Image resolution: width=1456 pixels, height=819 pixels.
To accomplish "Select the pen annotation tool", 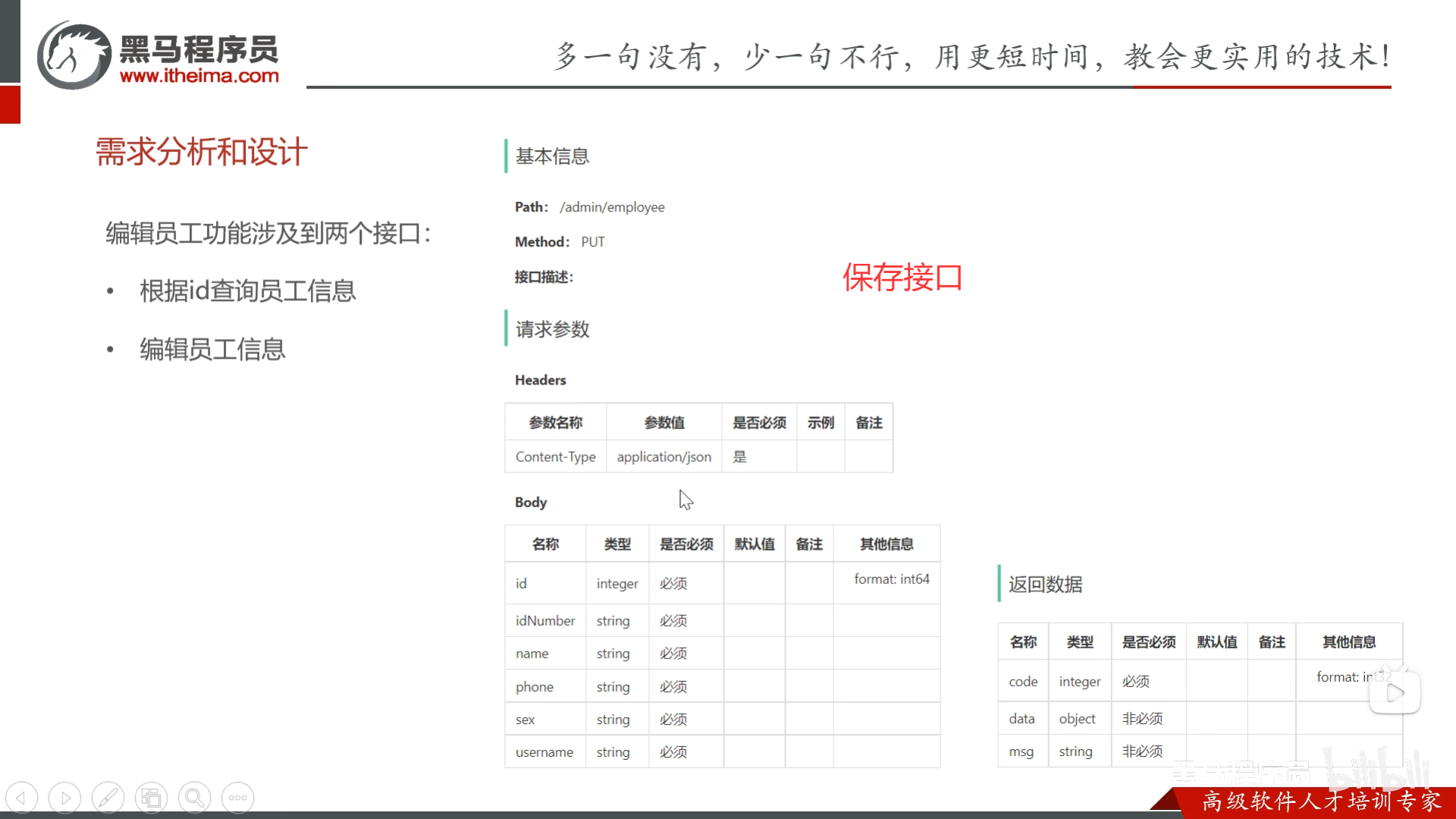I will tap(108, 797).
